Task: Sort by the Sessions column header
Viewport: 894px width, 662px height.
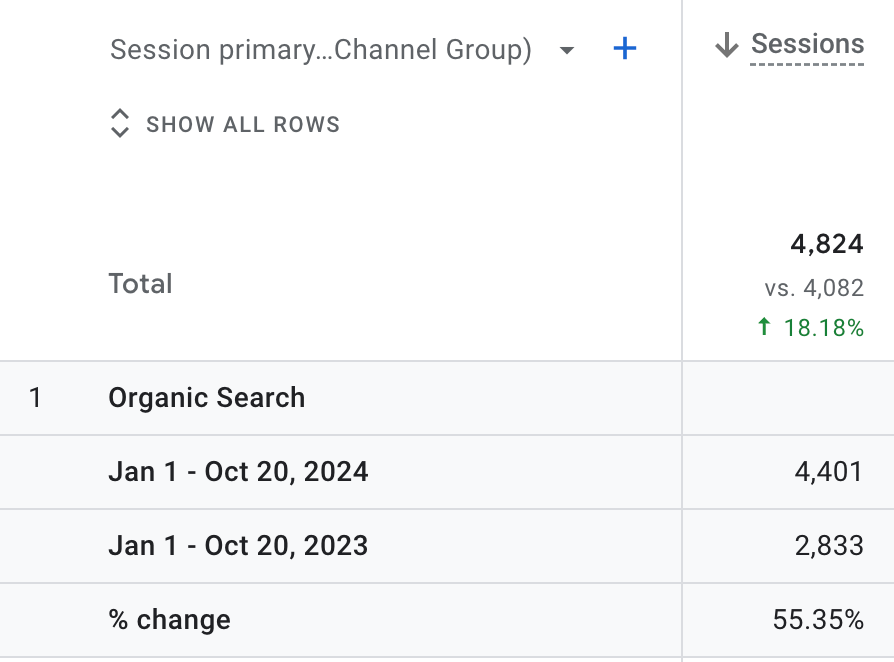Action: [807, 45]
